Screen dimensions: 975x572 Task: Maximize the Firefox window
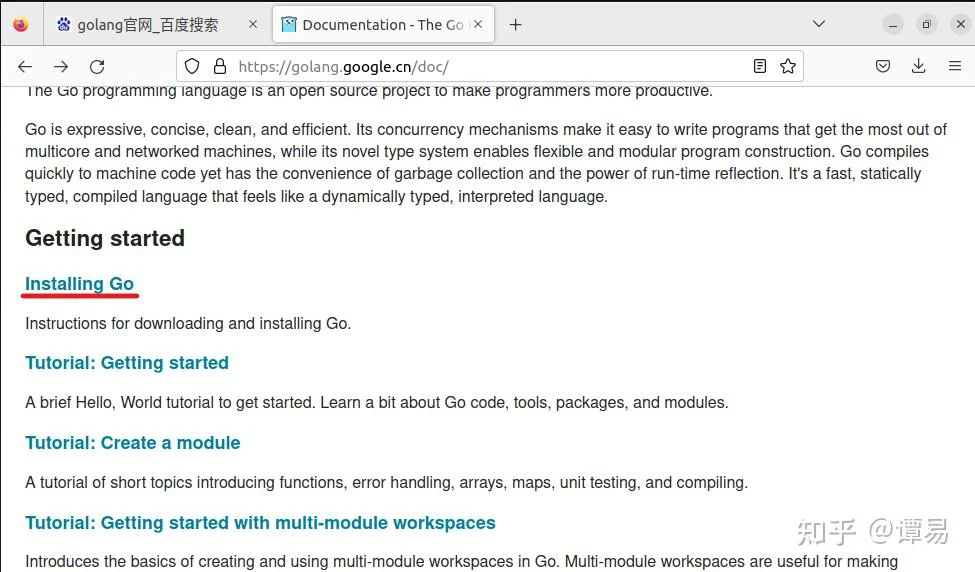(926, 25)
